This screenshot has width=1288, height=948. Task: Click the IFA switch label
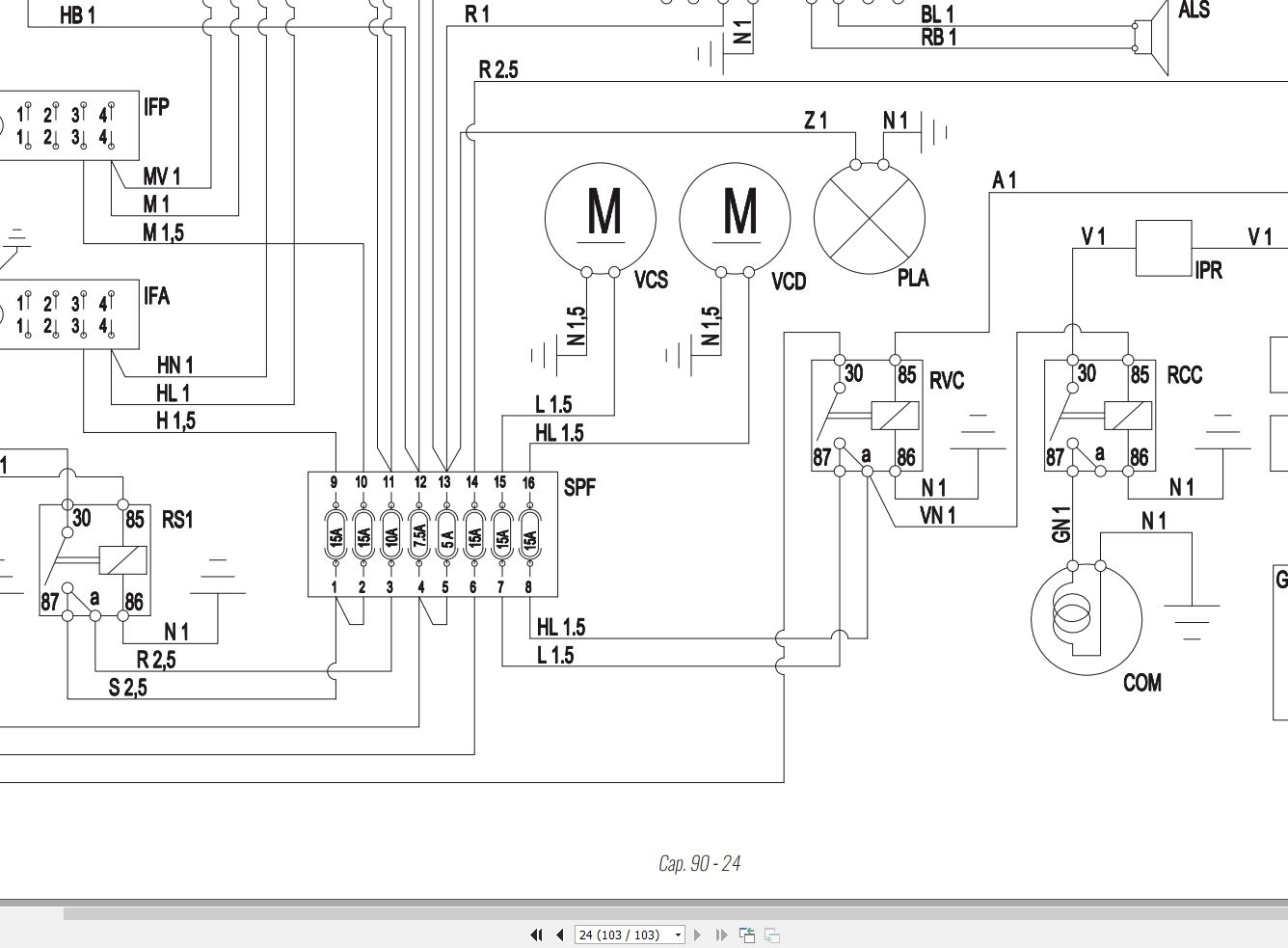click(156, 295)
